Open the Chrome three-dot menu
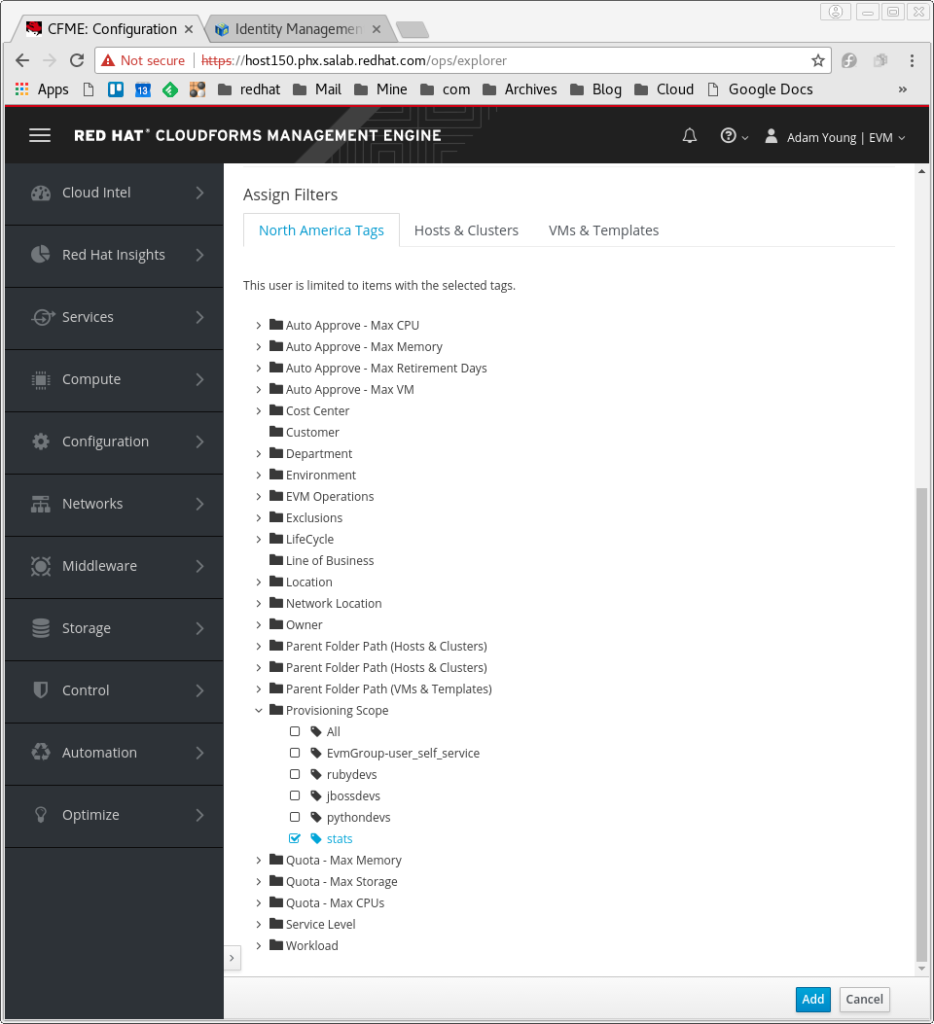Viewport: 934px width, 1024px height. [912, 61]
